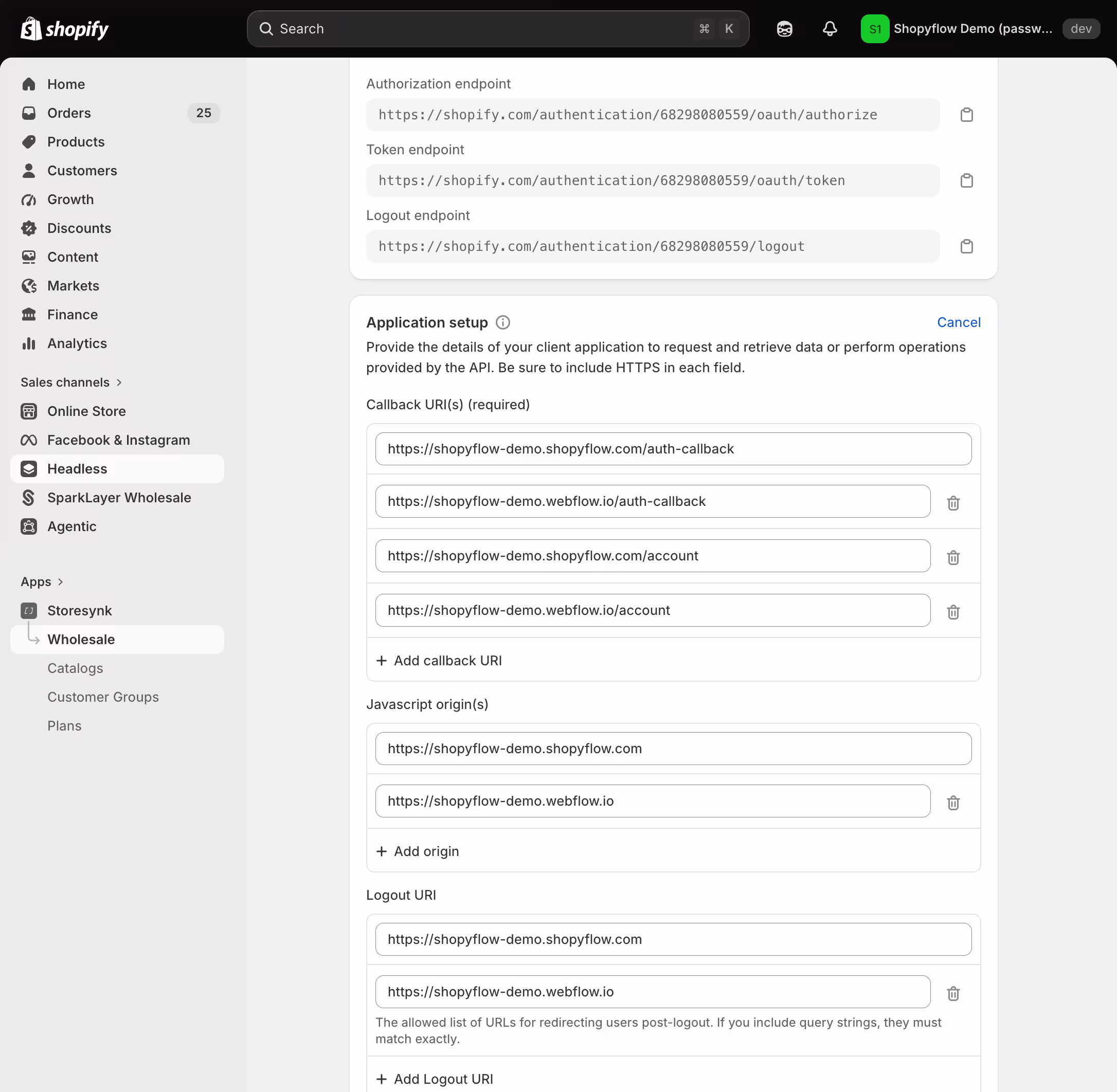The height and width of the screenshot is (1092, 1117).
Task: Click the Discounts badge icon
Action: pos(29,228)
